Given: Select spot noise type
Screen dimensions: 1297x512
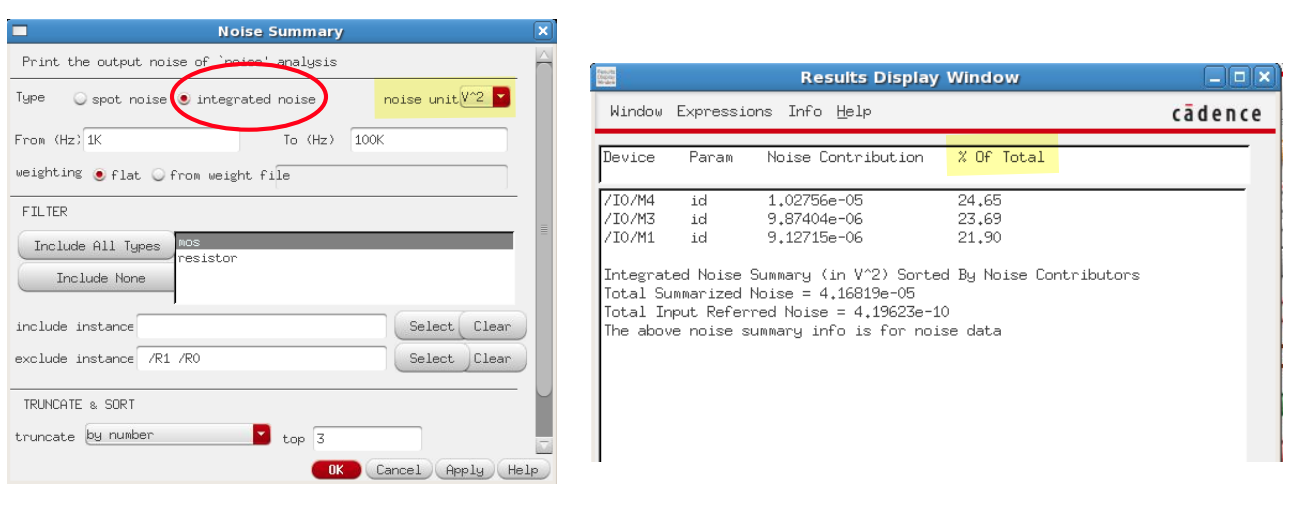Looking at the screenshot, I should (81, 99).
